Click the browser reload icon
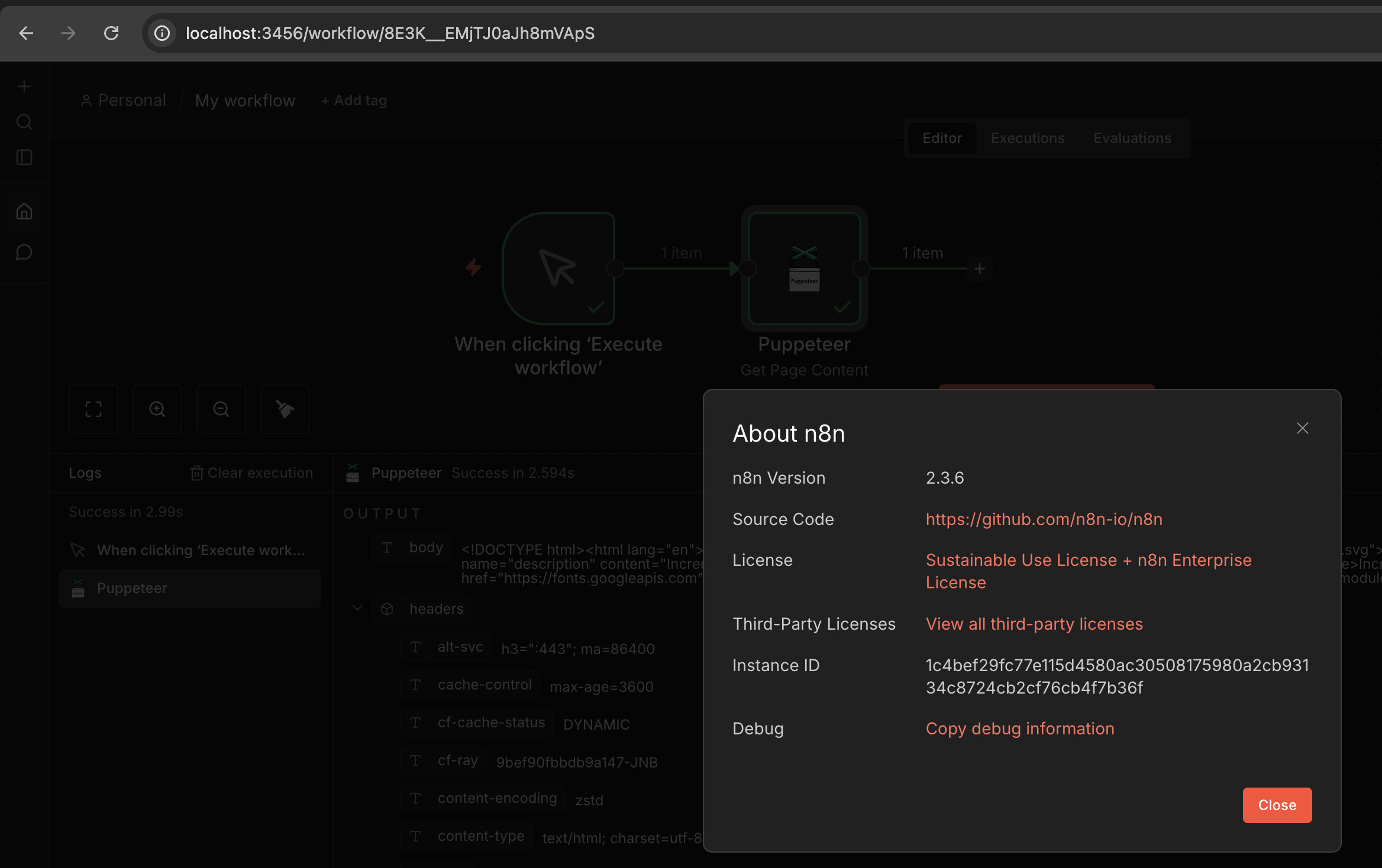The width and height of the screenshot is (1382, 868). click(x=111, y=33)
